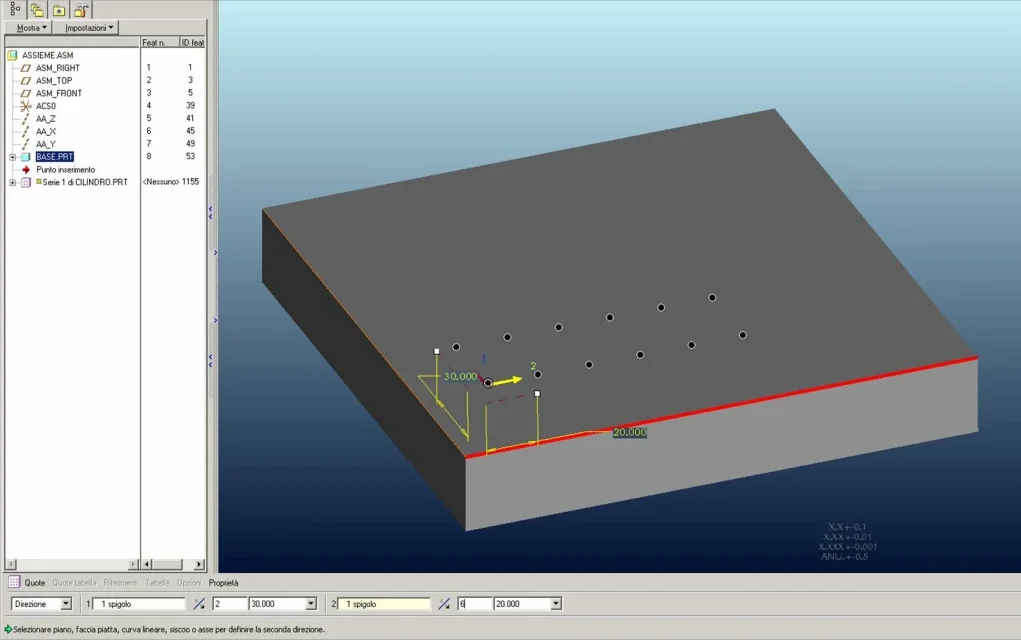Open the Model Tree navigator tab
This screenshot has height=640, width=1021.
(x=15, y=10)
